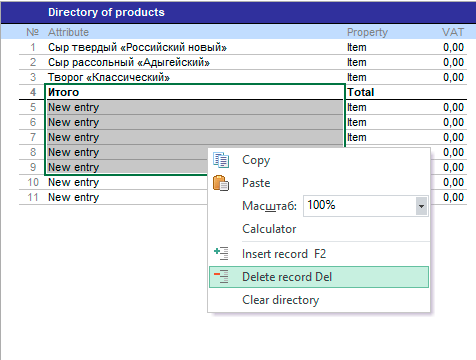Click Item property in row 5
476x360 pixels.
pyautogui.click(x=357, y=107)
